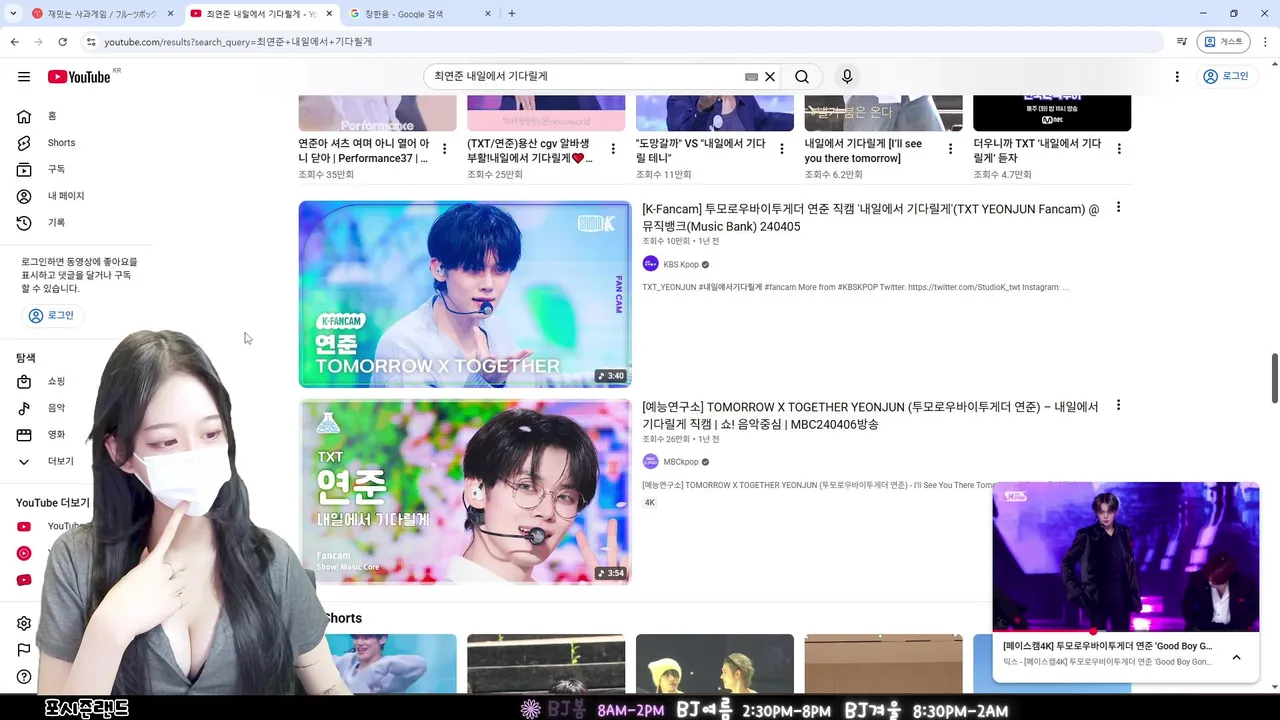Click the MBCkpop channel avatar
This screenshot has height=720, width=1280.
(650, 462)
